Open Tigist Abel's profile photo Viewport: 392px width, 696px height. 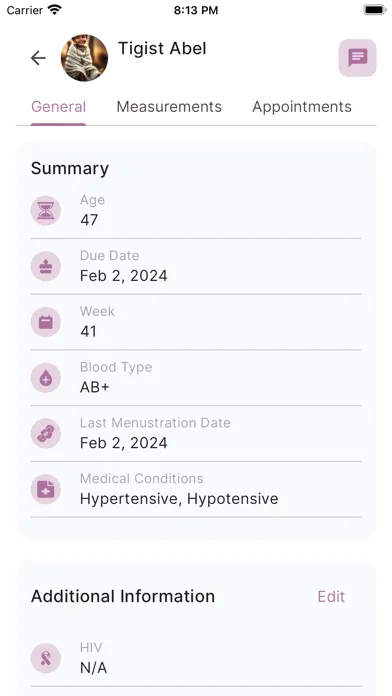[84, 58]
